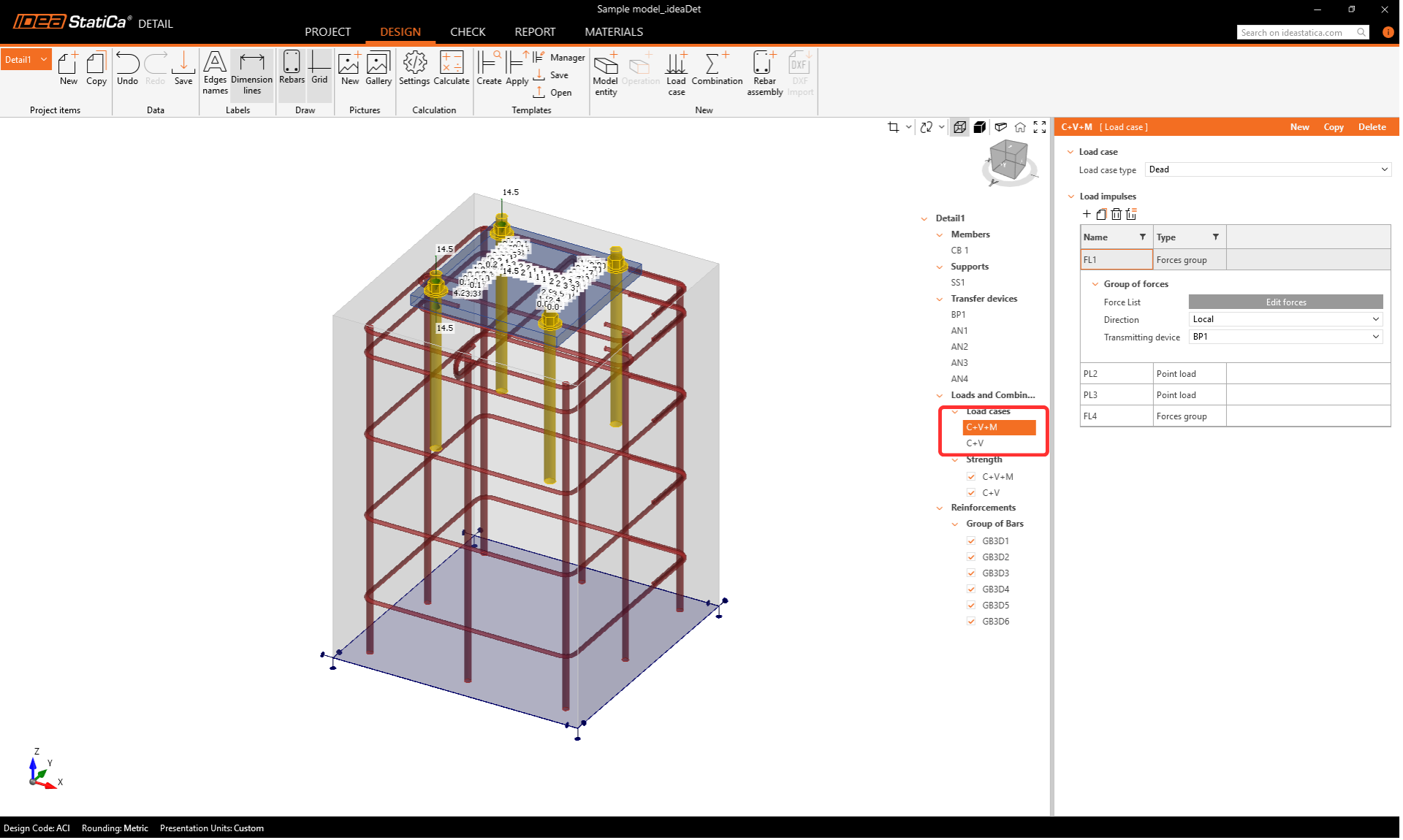Open Load case type dropdown
The image size is (1403, 840).
pos(1268,169)
